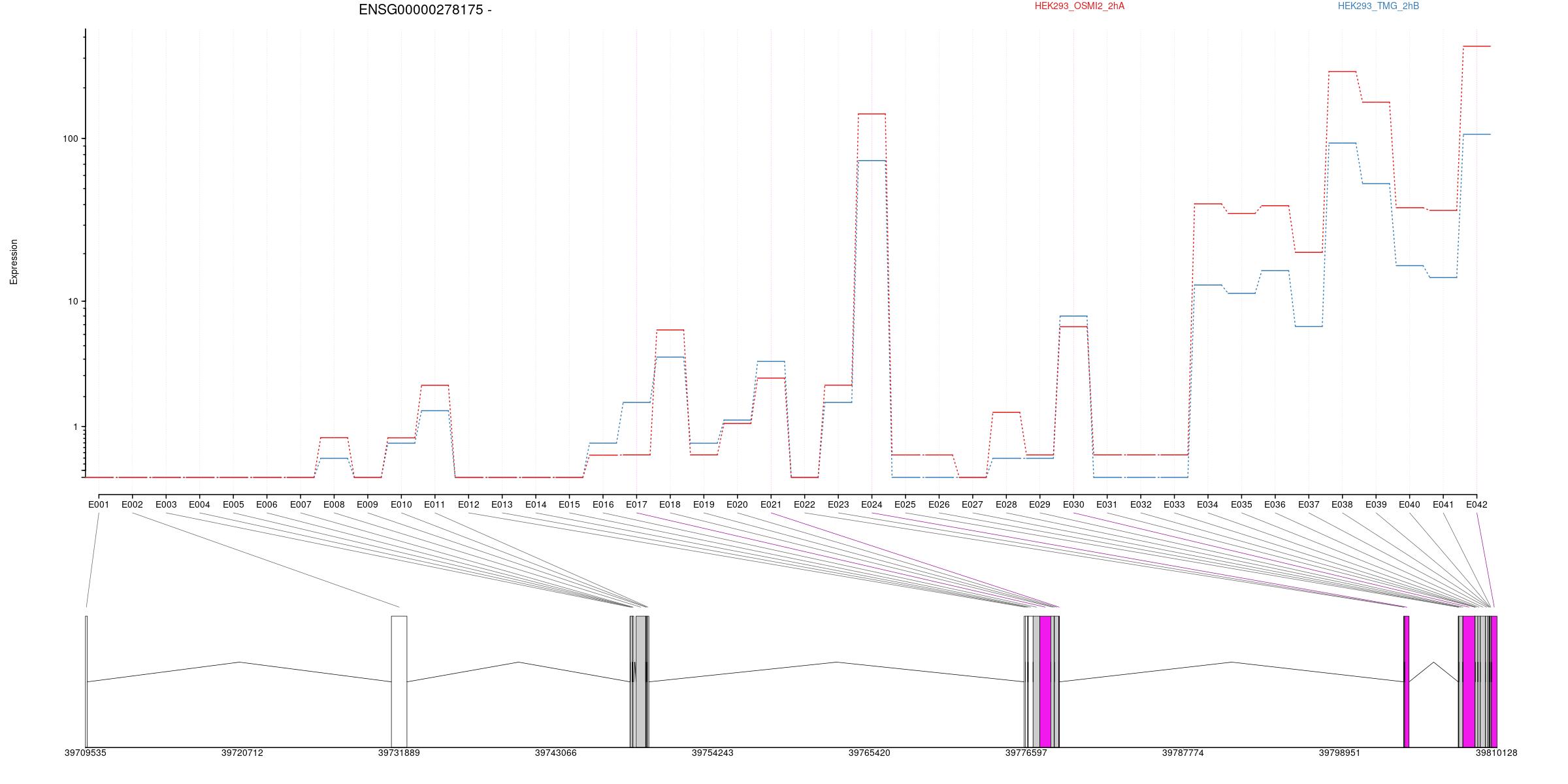The width and height of the screenshot is (1568, 784).
Task: Select the HEK293_OSMI2_2hA legend label
Action: tap(1079, 6)
